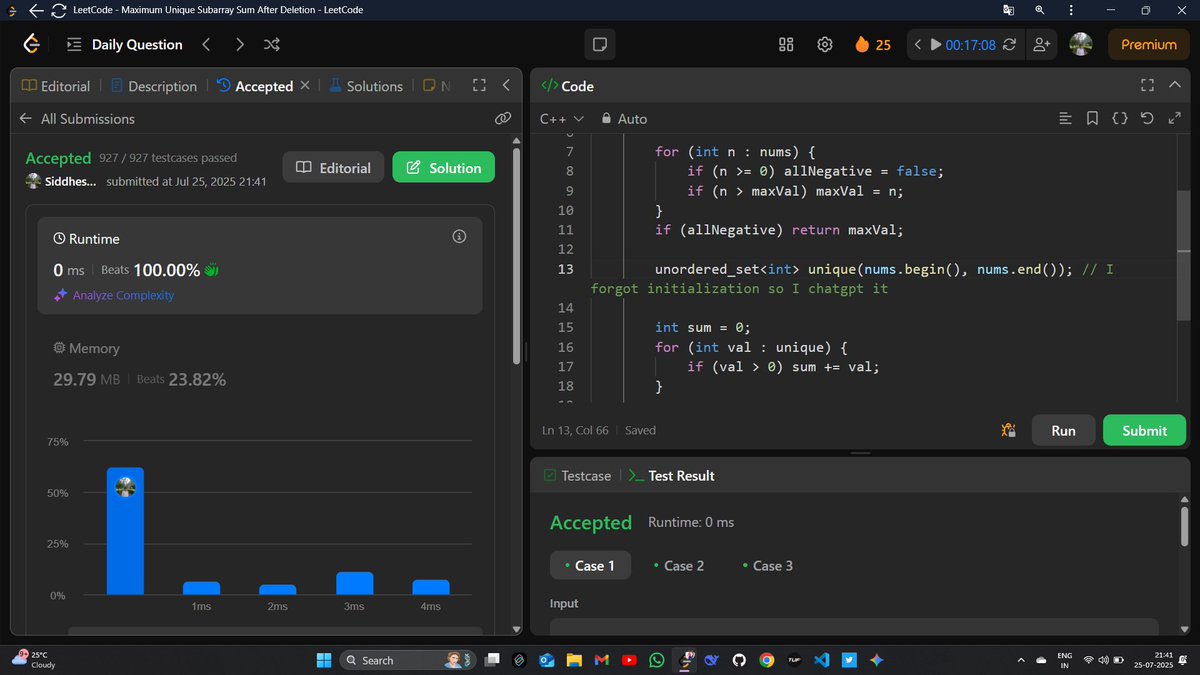The image size is (1200, 675).
Task: Open the profile avatar menu
Action: click(x=1080, y=44)
